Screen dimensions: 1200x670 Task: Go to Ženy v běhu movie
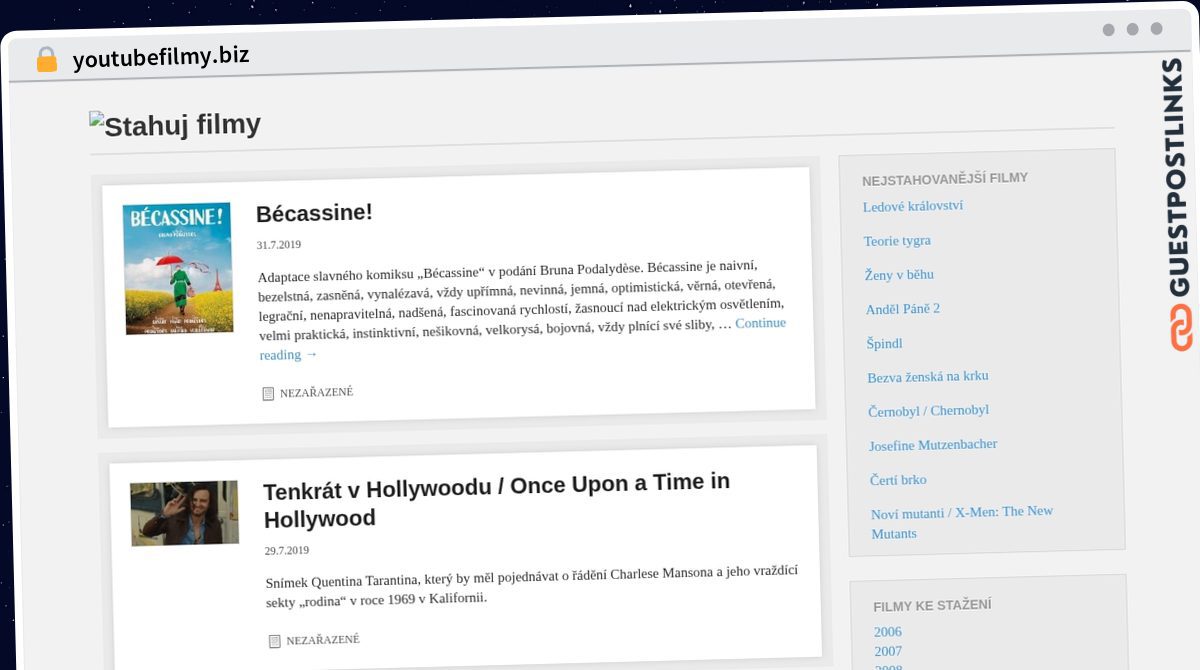(899, 274)
